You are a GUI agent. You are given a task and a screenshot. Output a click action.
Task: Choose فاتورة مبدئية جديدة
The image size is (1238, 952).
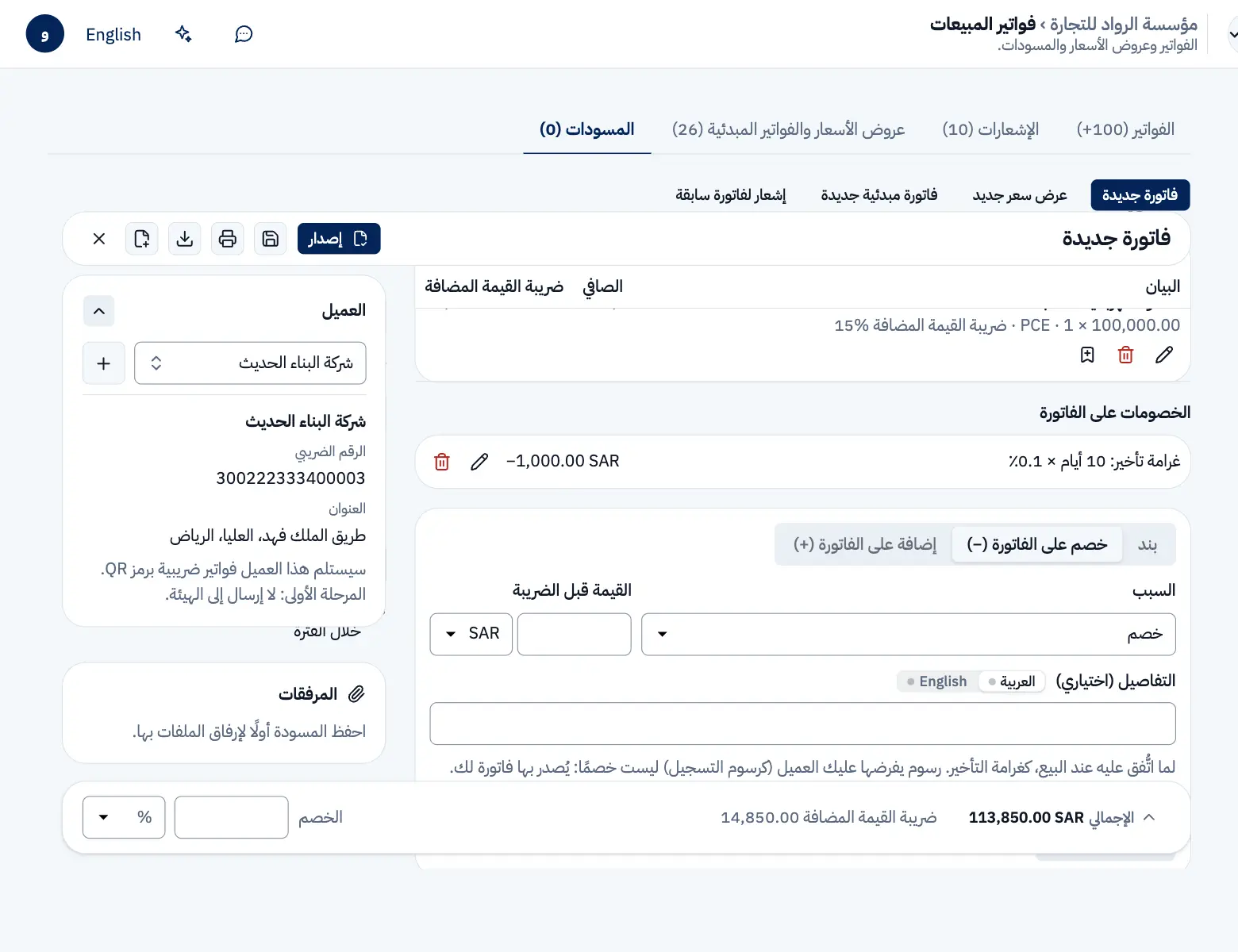[879, 195]
